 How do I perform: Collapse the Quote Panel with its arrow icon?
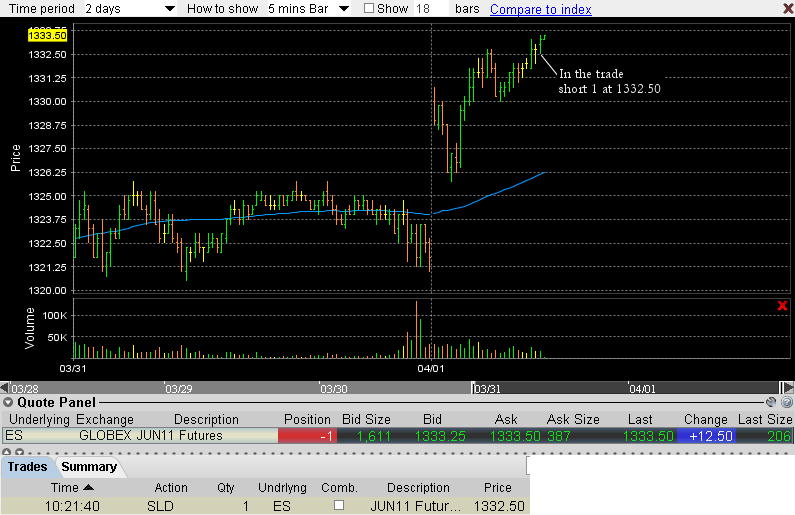tap(8, 402)
